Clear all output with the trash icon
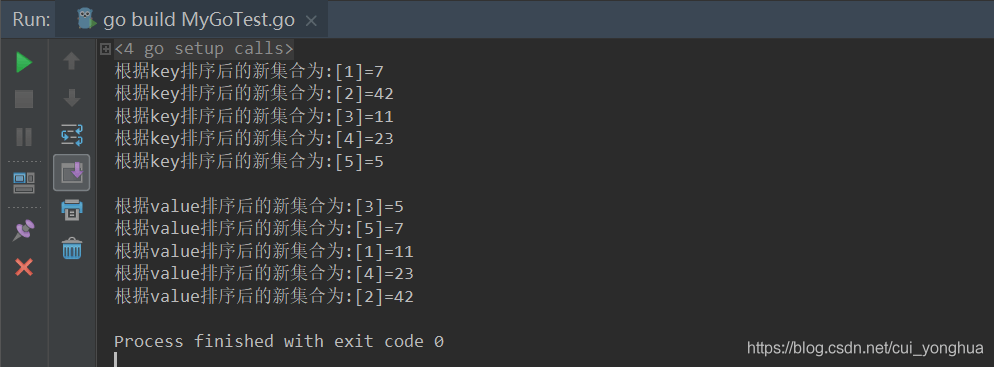 click(x=72, y=248)
